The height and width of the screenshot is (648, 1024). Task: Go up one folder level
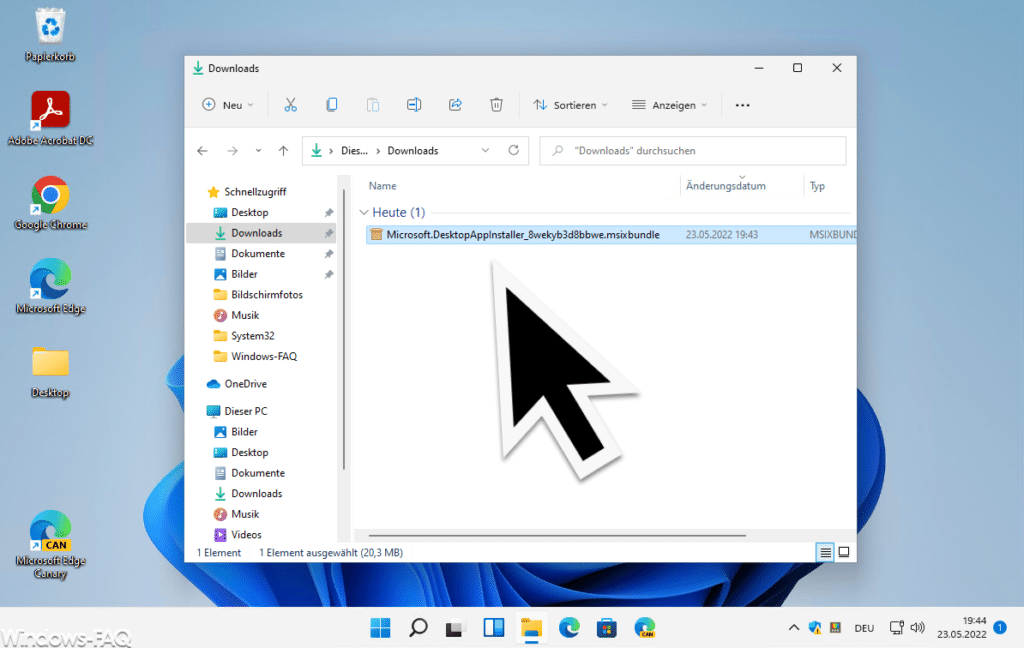pyautogui.click(x=283, y=151)
